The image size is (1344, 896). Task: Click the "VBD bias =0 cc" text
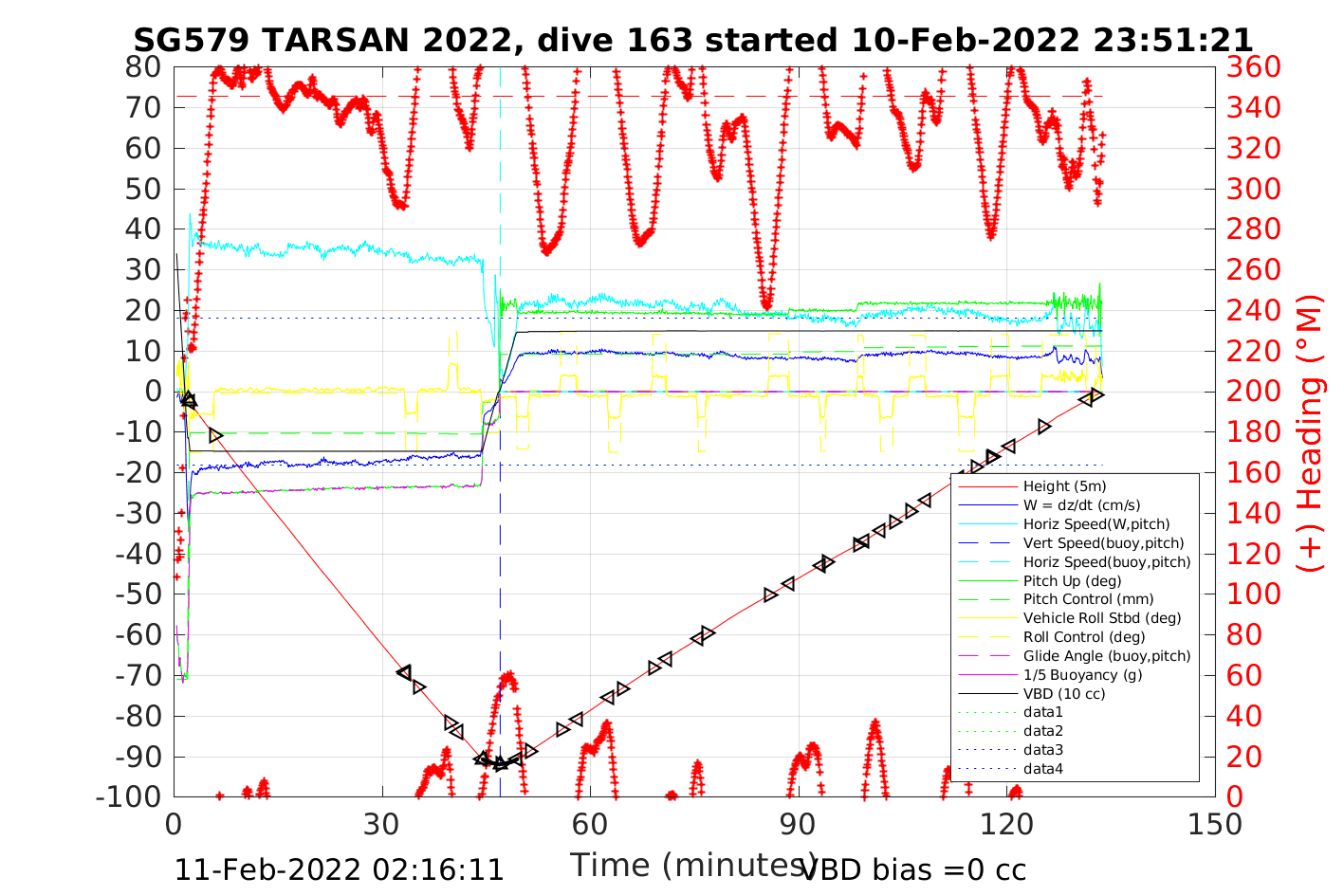tap(914, 869)
